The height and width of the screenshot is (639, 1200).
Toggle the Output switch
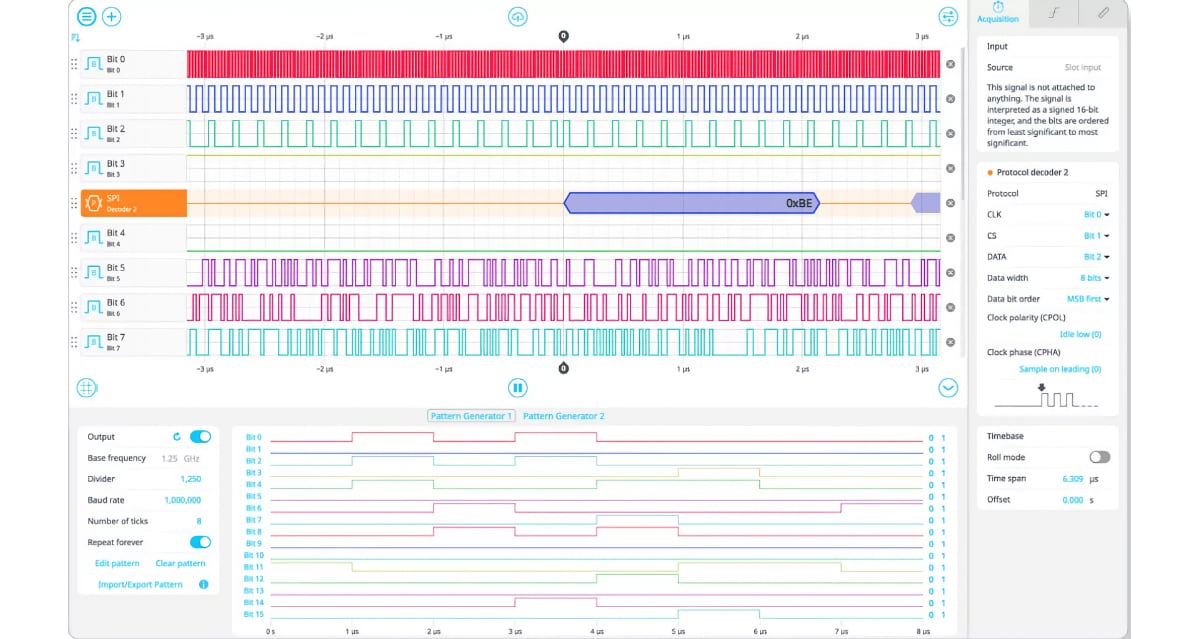point(200,437)
